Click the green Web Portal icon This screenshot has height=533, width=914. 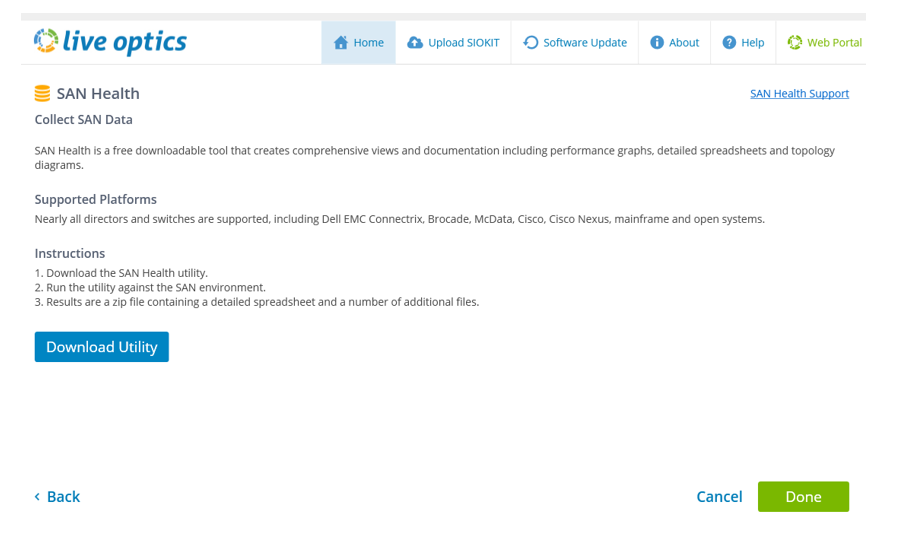795,43
